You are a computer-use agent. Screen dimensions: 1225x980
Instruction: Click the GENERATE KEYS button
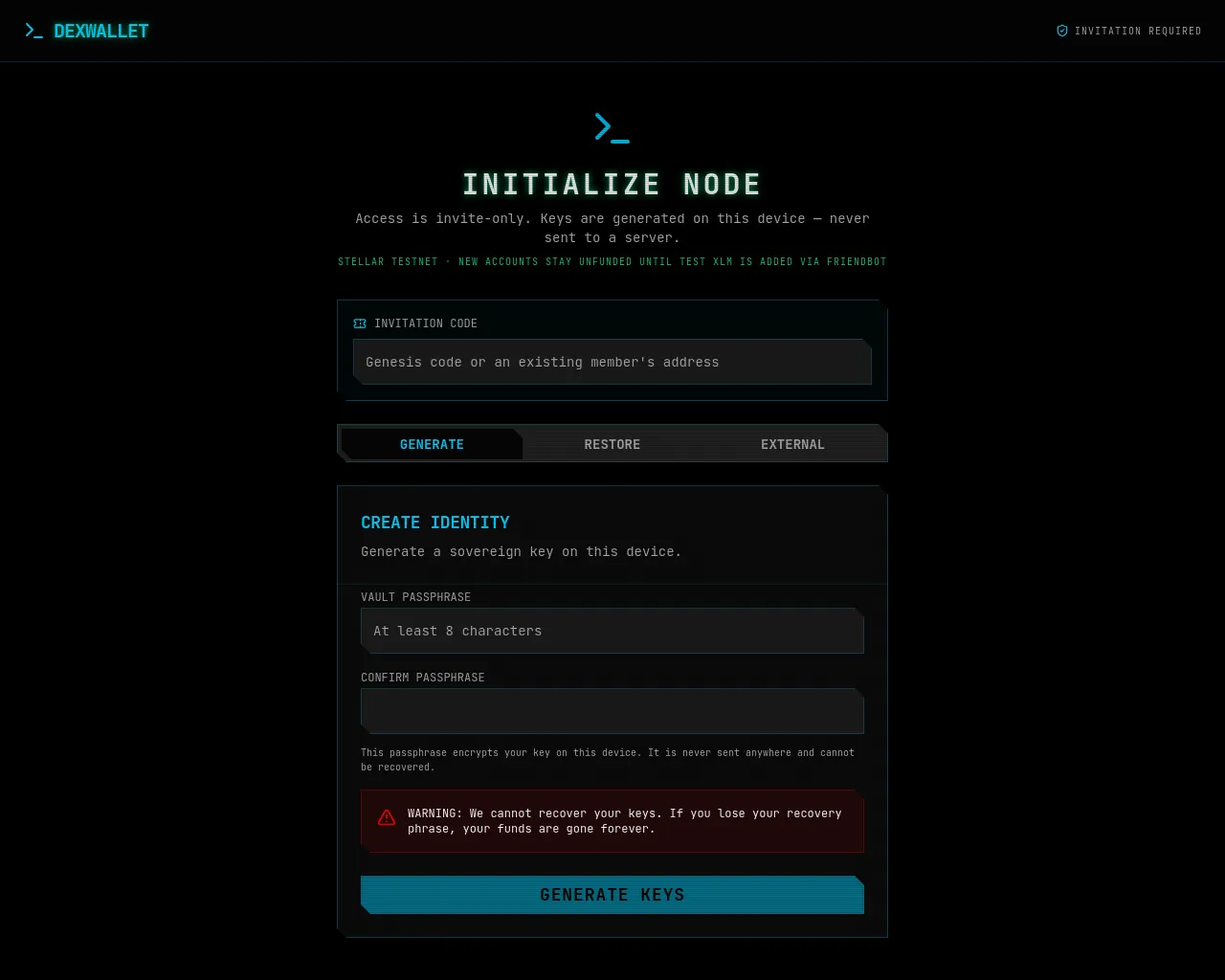point(612,895)
